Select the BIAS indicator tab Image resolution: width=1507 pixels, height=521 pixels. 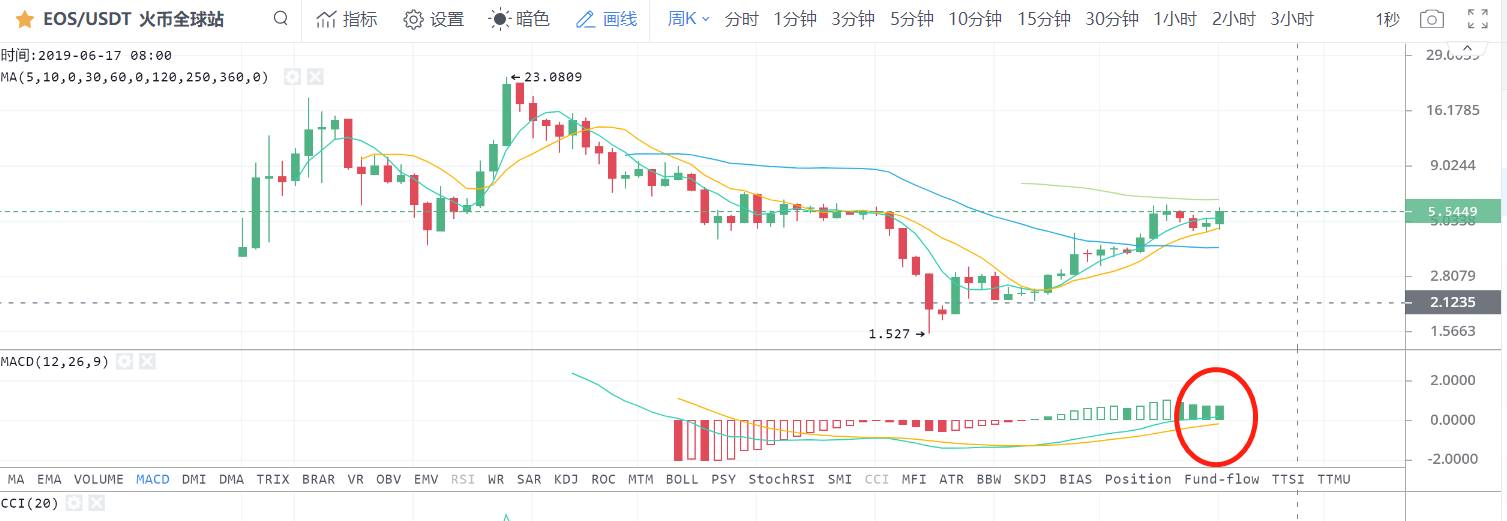pyautogui.click(x=1076, y=479)
